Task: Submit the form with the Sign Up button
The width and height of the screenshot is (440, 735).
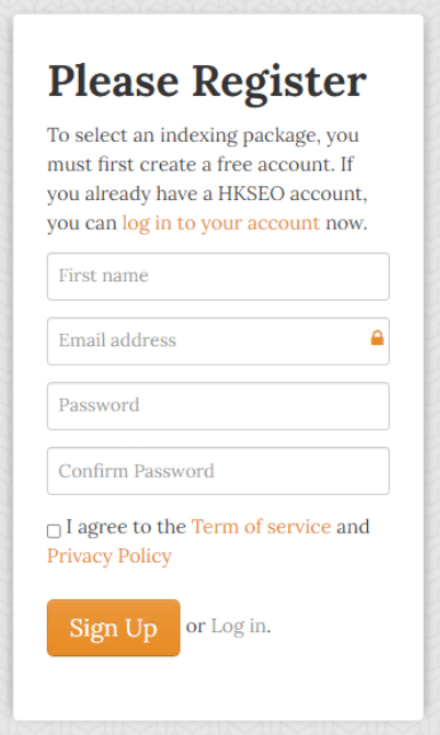Action: (x=113, y=627)
